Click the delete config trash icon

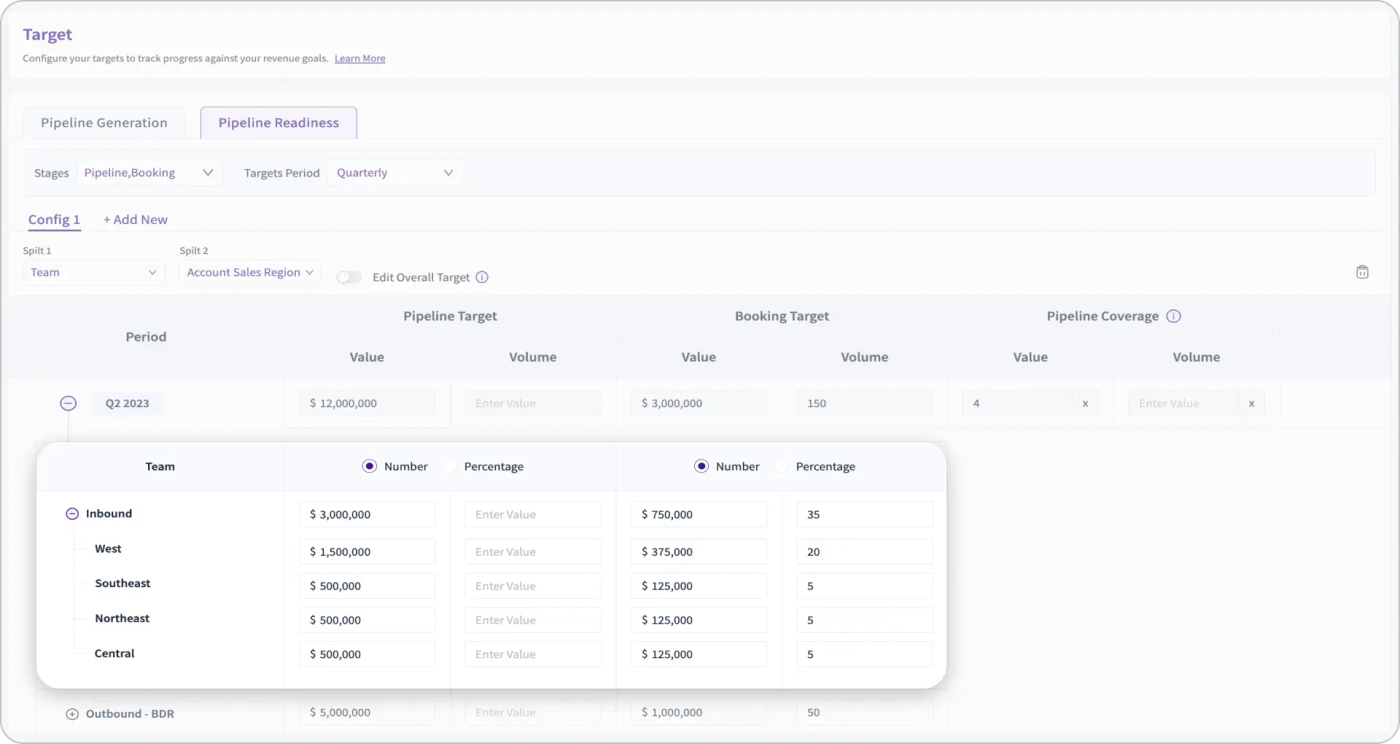click(1362, 272)
